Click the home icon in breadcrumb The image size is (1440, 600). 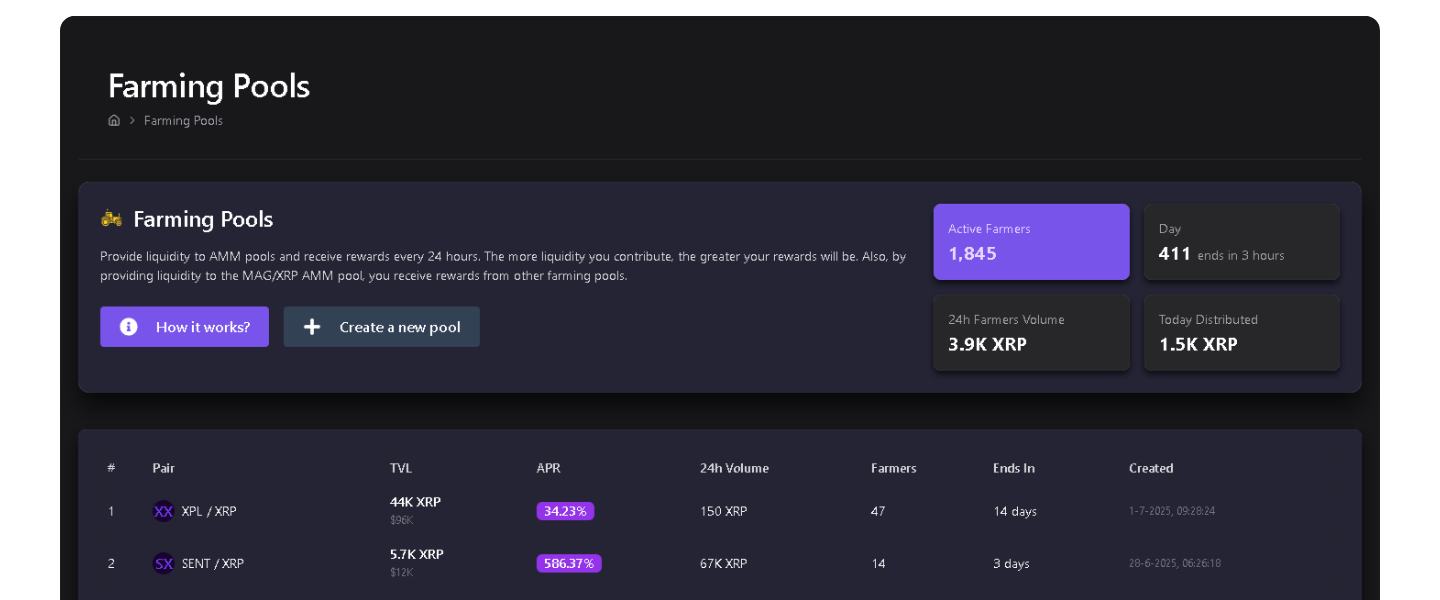(114, 120)
